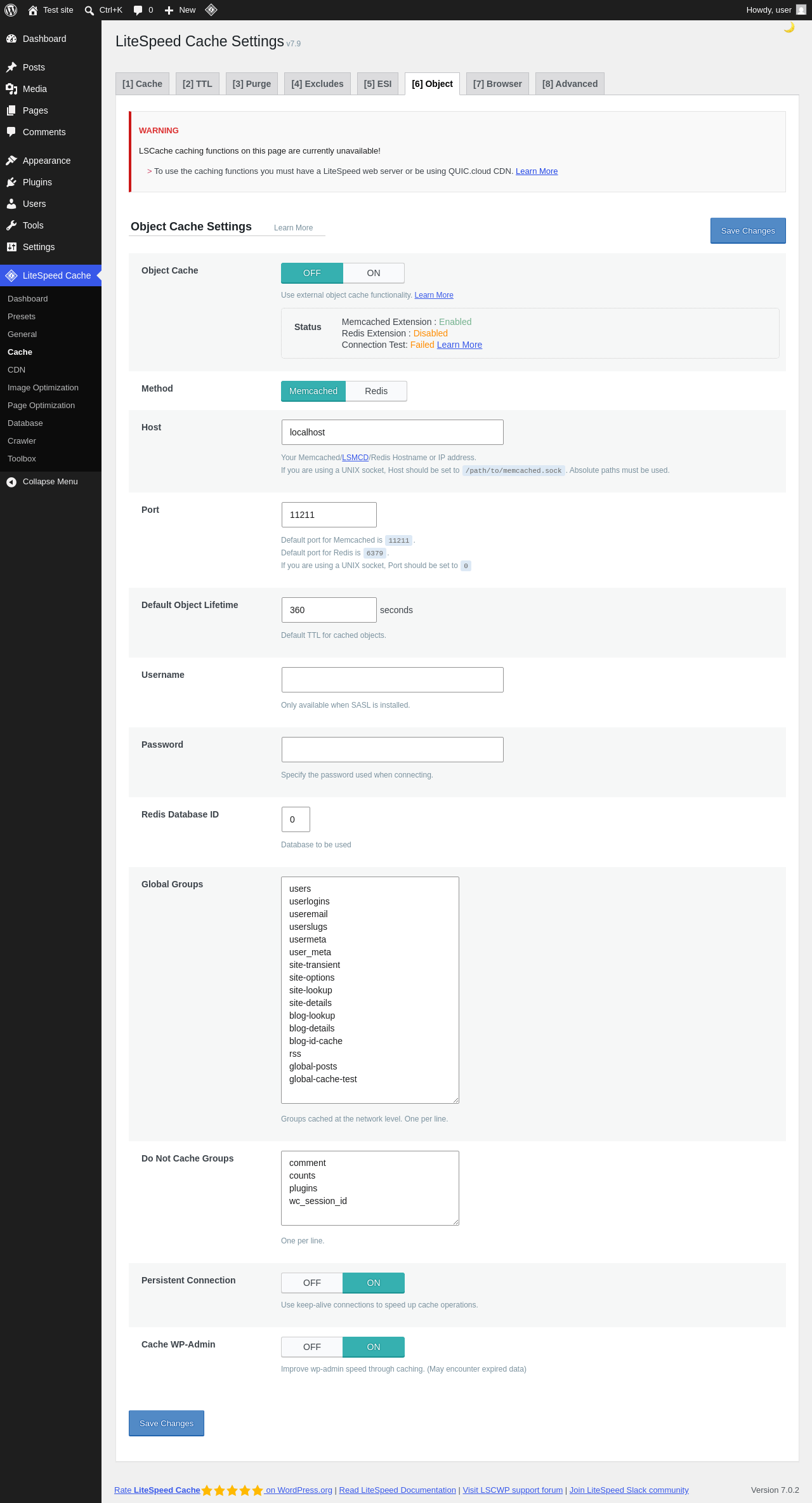The image size is (812, 1503).
Task: Open Learn More link in the warning box
Action: point(537,171)
